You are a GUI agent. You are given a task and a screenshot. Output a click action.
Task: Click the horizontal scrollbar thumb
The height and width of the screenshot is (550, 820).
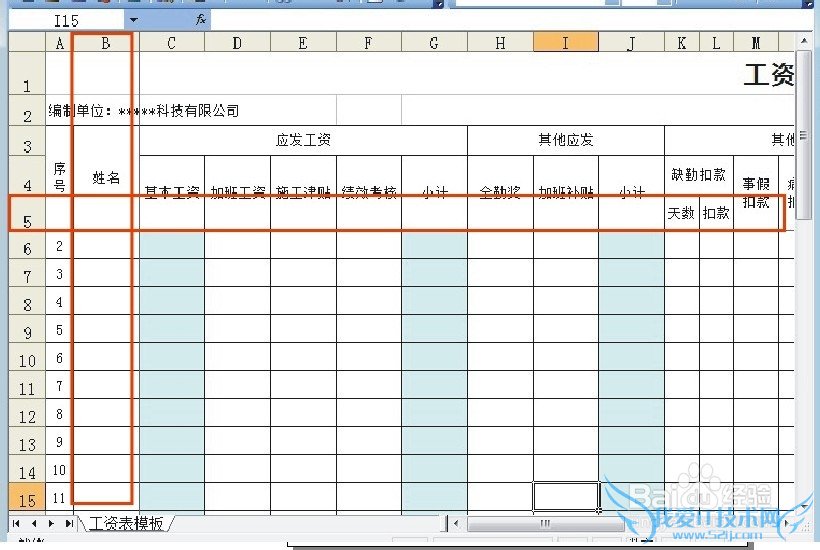[x=545, y=523]
